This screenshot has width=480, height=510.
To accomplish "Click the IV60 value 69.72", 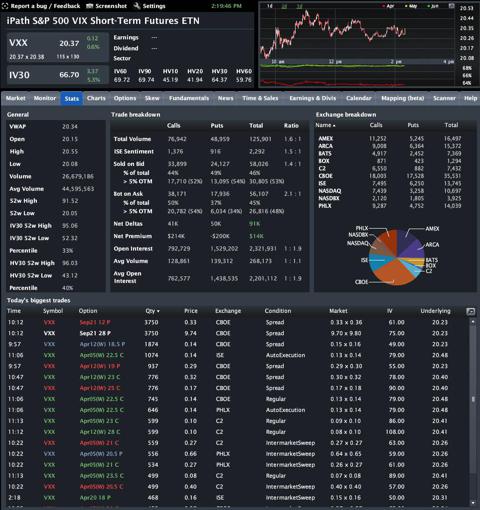I will click(122, 80).
